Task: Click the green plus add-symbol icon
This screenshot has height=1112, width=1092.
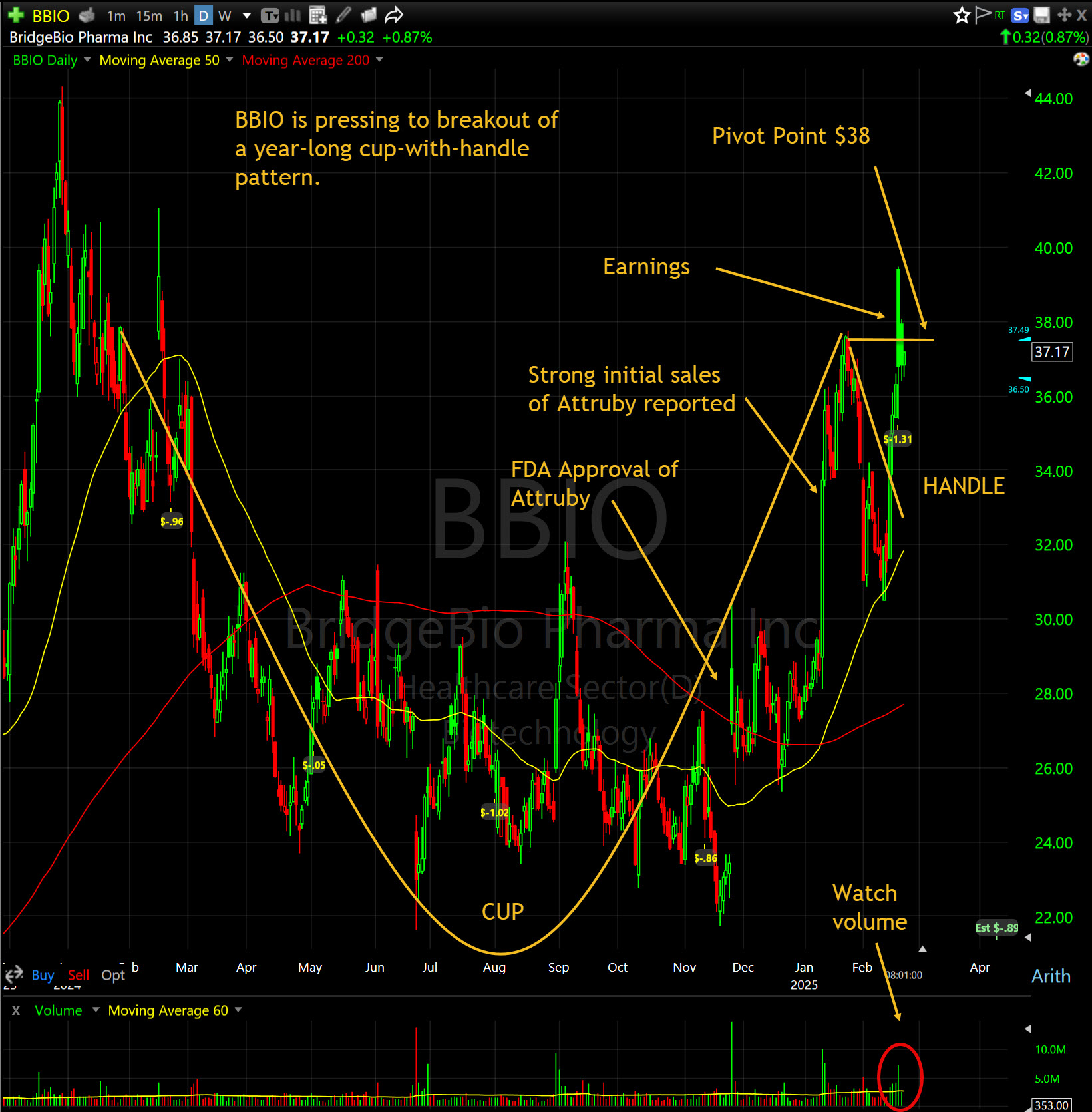Action: [16, 15]
